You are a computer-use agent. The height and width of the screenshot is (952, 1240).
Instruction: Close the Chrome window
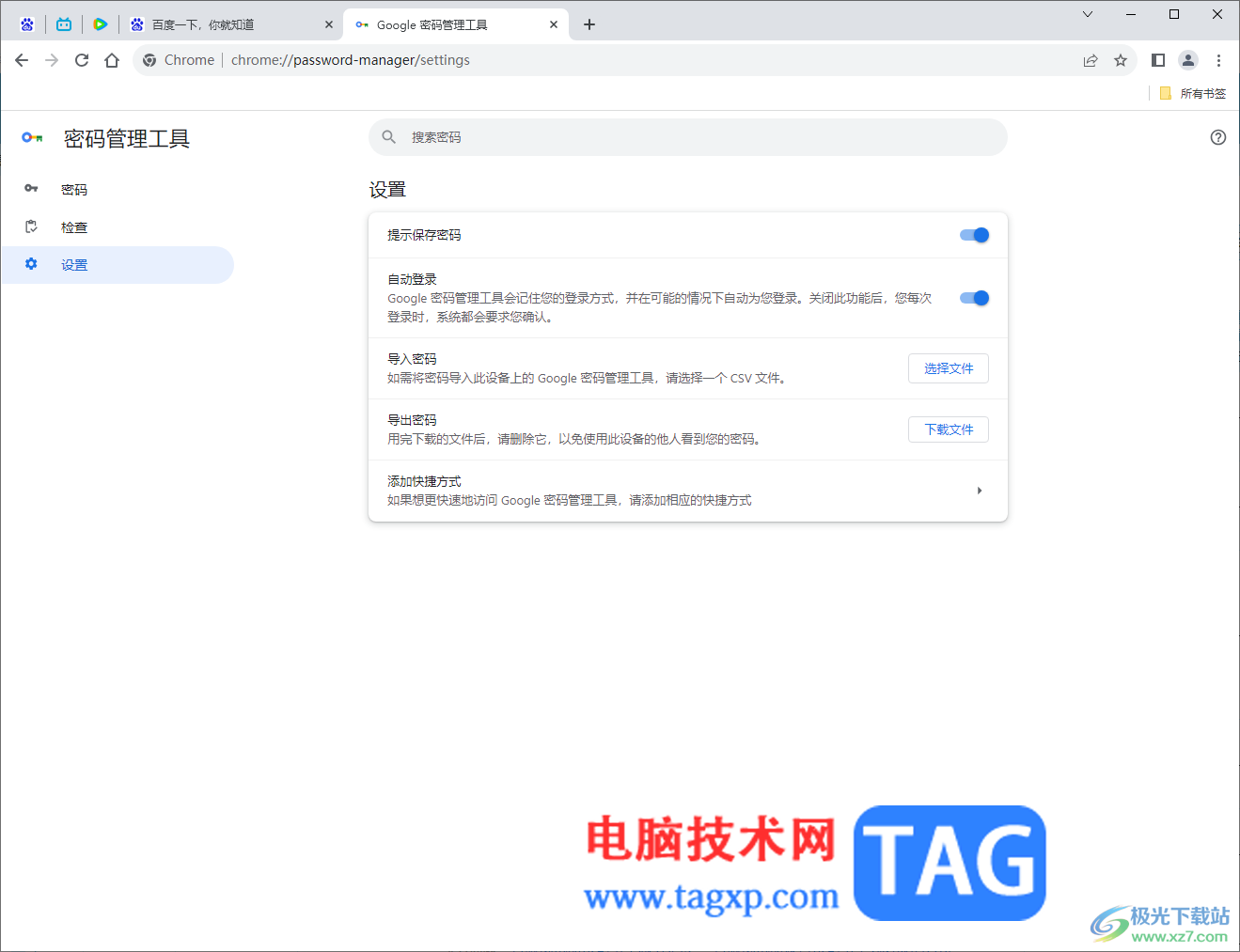click(1217, 14)
